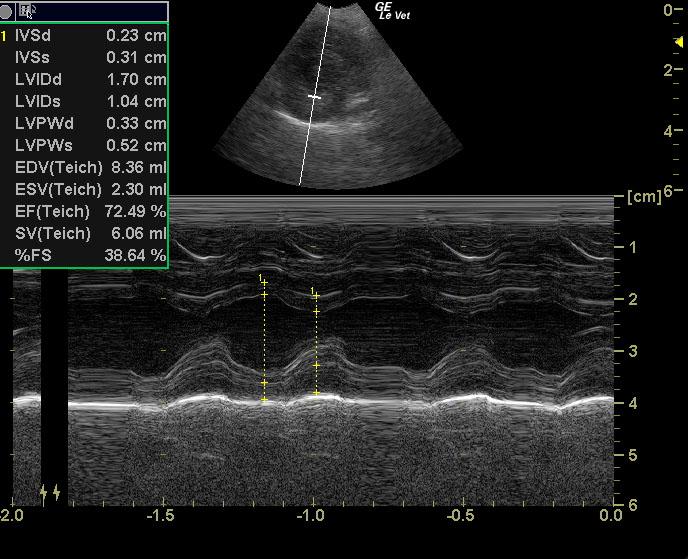Click the -1.0 mark on the time axis
688x559 pixels.
(311, 515)
